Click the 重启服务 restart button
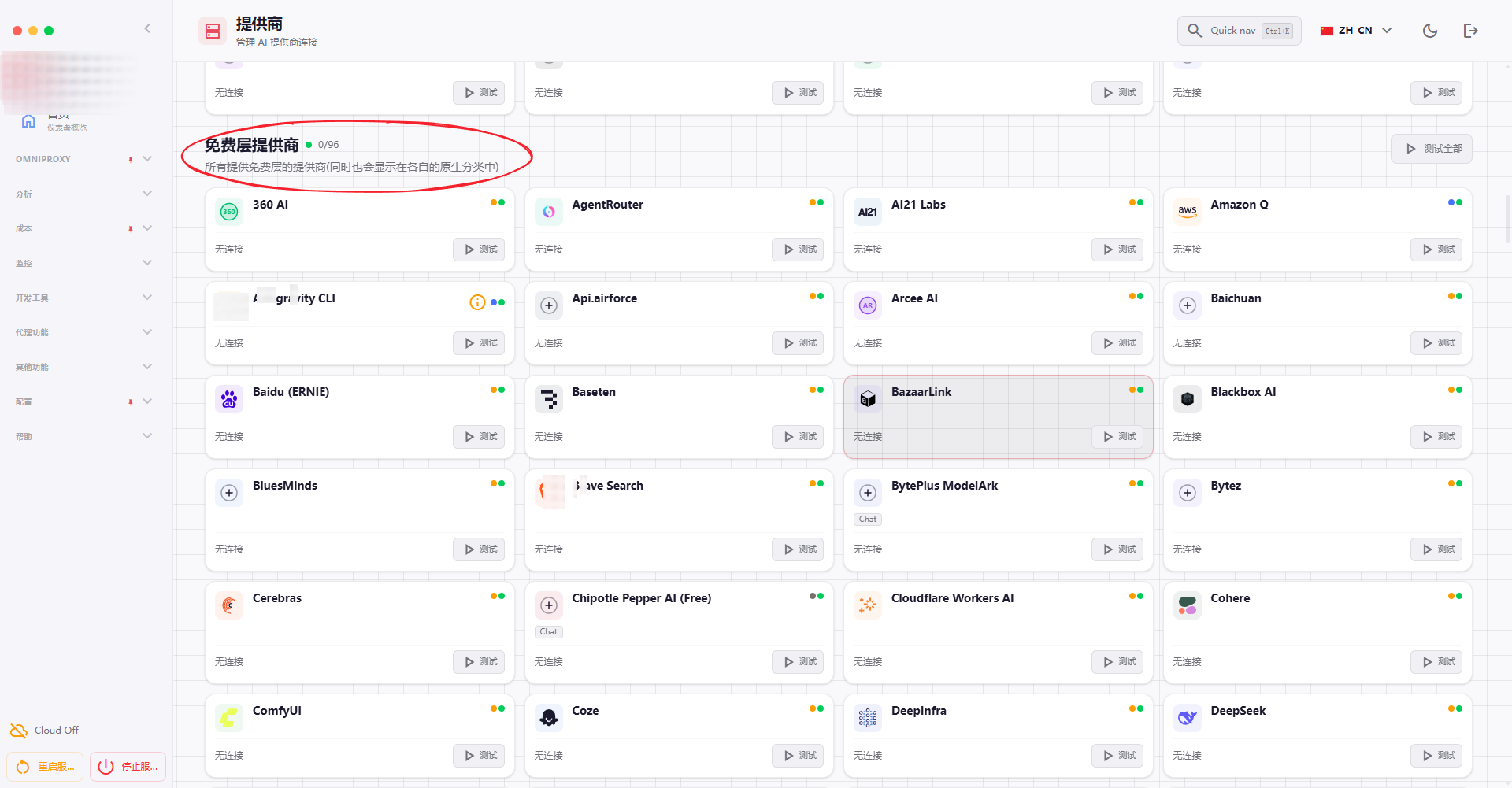 click(46, 767)
